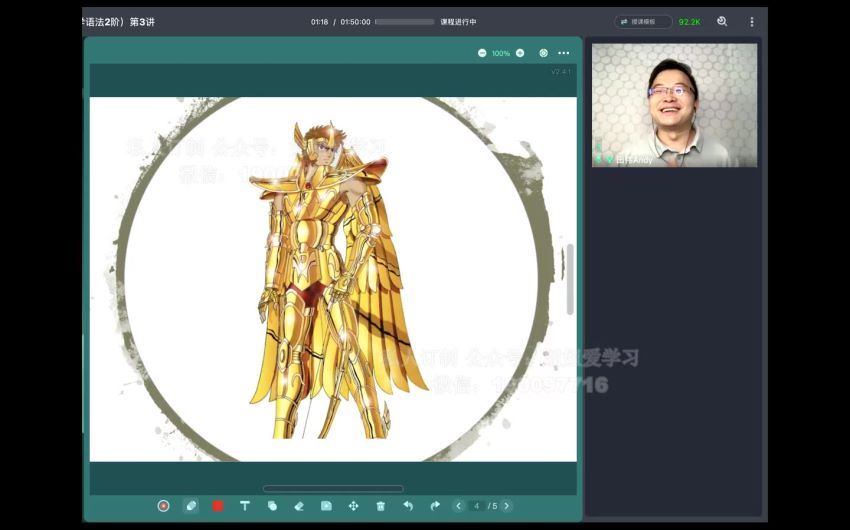The width and height of the screenshot is (850, 530).
Task: Undo the last whiteboard action
Action: click(408, 506)
